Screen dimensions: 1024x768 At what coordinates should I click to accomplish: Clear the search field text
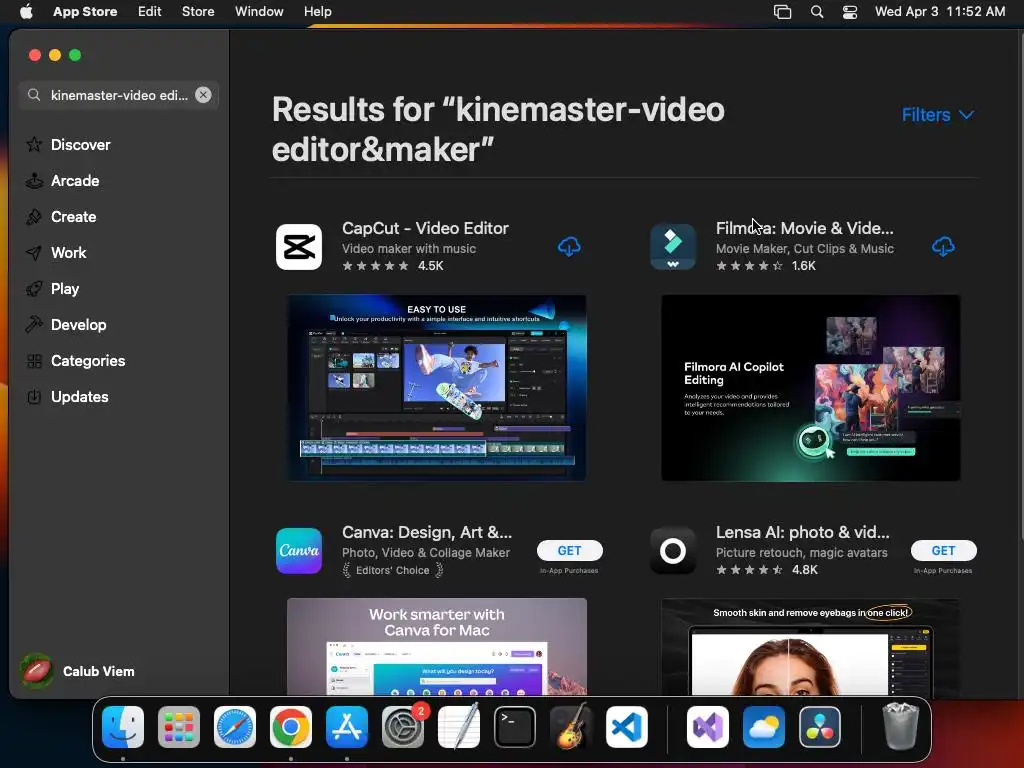[203, 95]
